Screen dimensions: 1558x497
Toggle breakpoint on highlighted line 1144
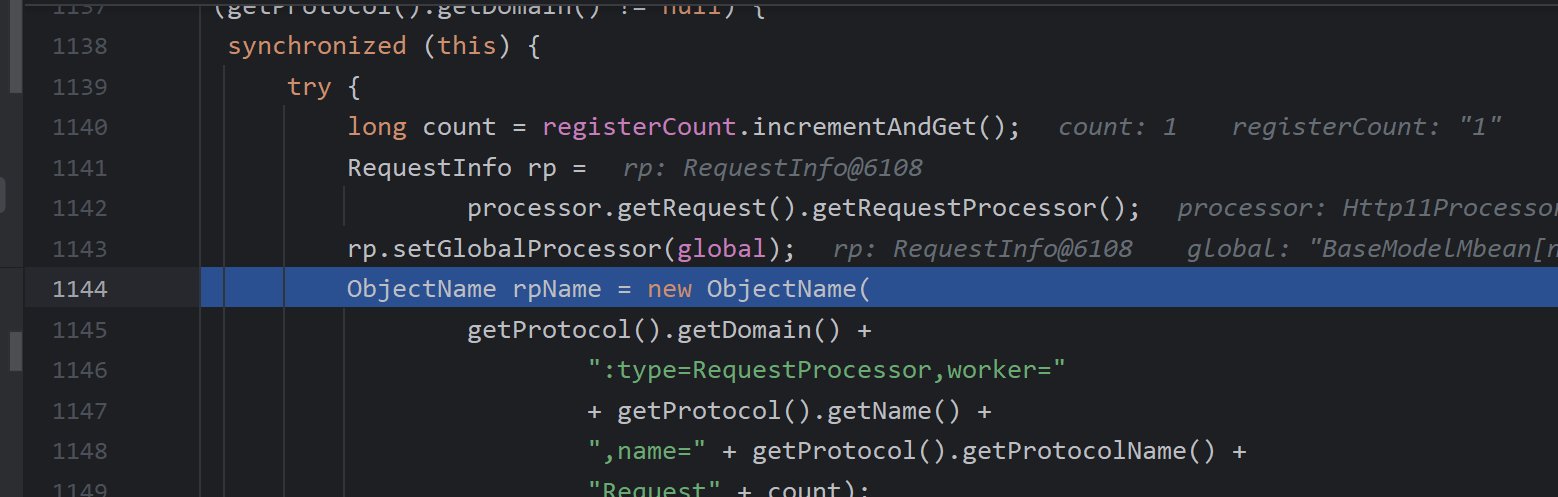click(79, 289)
